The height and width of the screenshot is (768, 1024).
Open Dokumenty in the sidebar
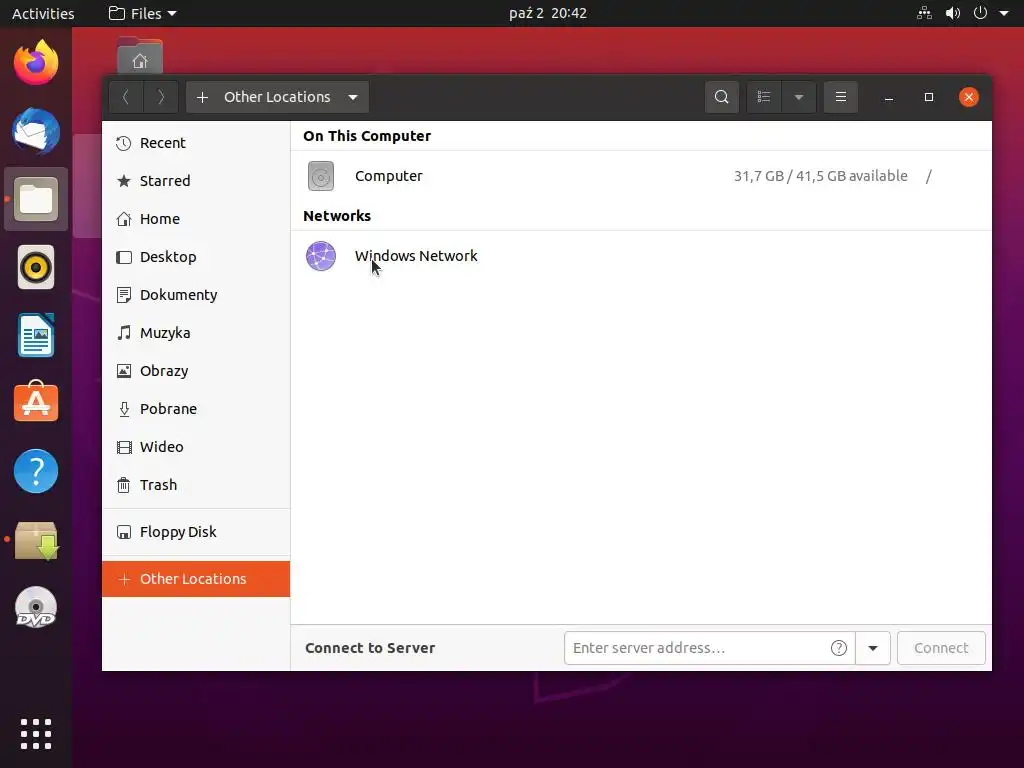click(196, 295)
